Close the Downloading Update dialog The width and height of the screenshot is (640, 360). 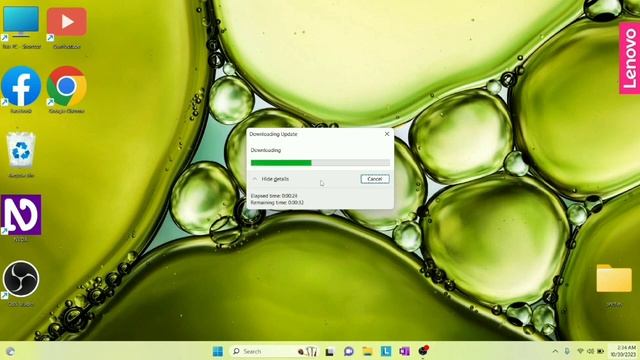[387, 134]
